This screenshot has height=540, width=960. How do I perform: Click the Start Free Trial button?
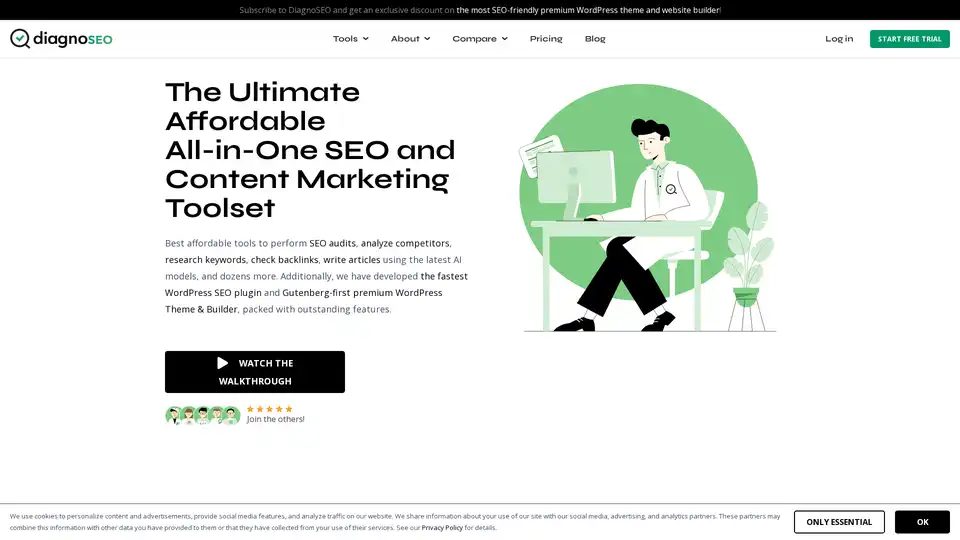909,39
